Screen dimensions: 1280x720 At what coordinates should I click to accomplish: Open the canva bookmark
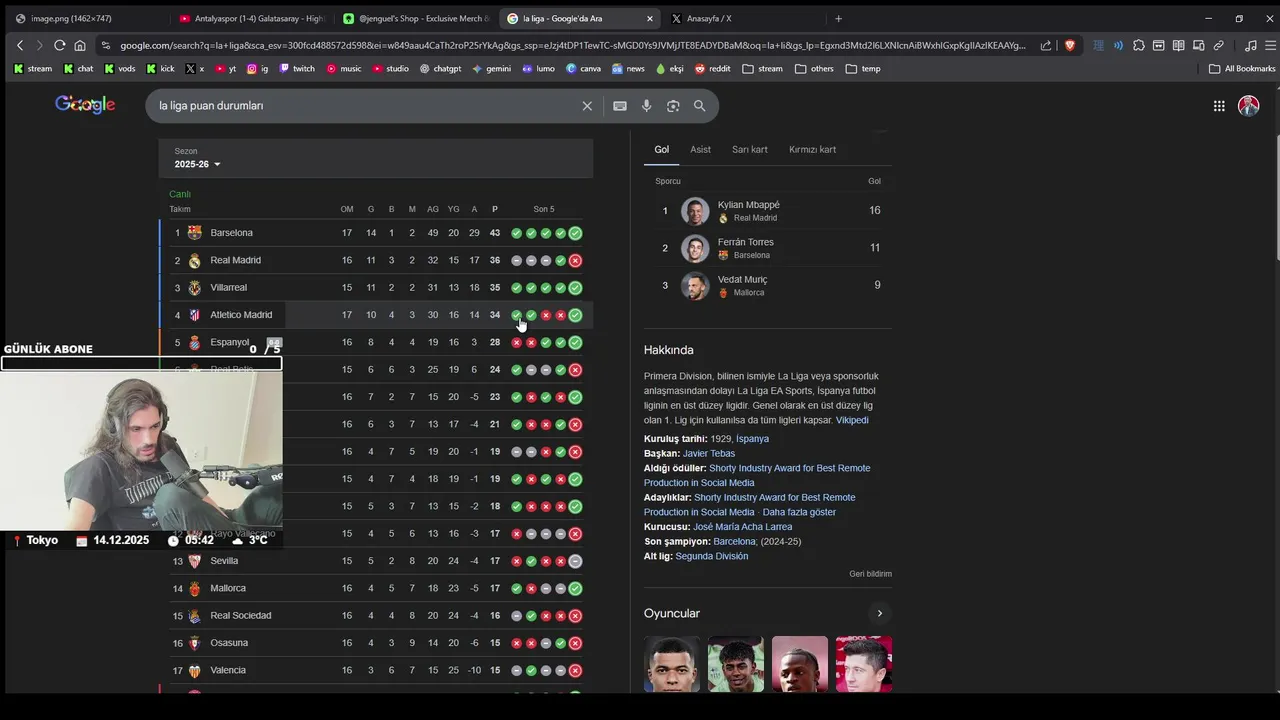pyautogui.click(x=583, y=69)
